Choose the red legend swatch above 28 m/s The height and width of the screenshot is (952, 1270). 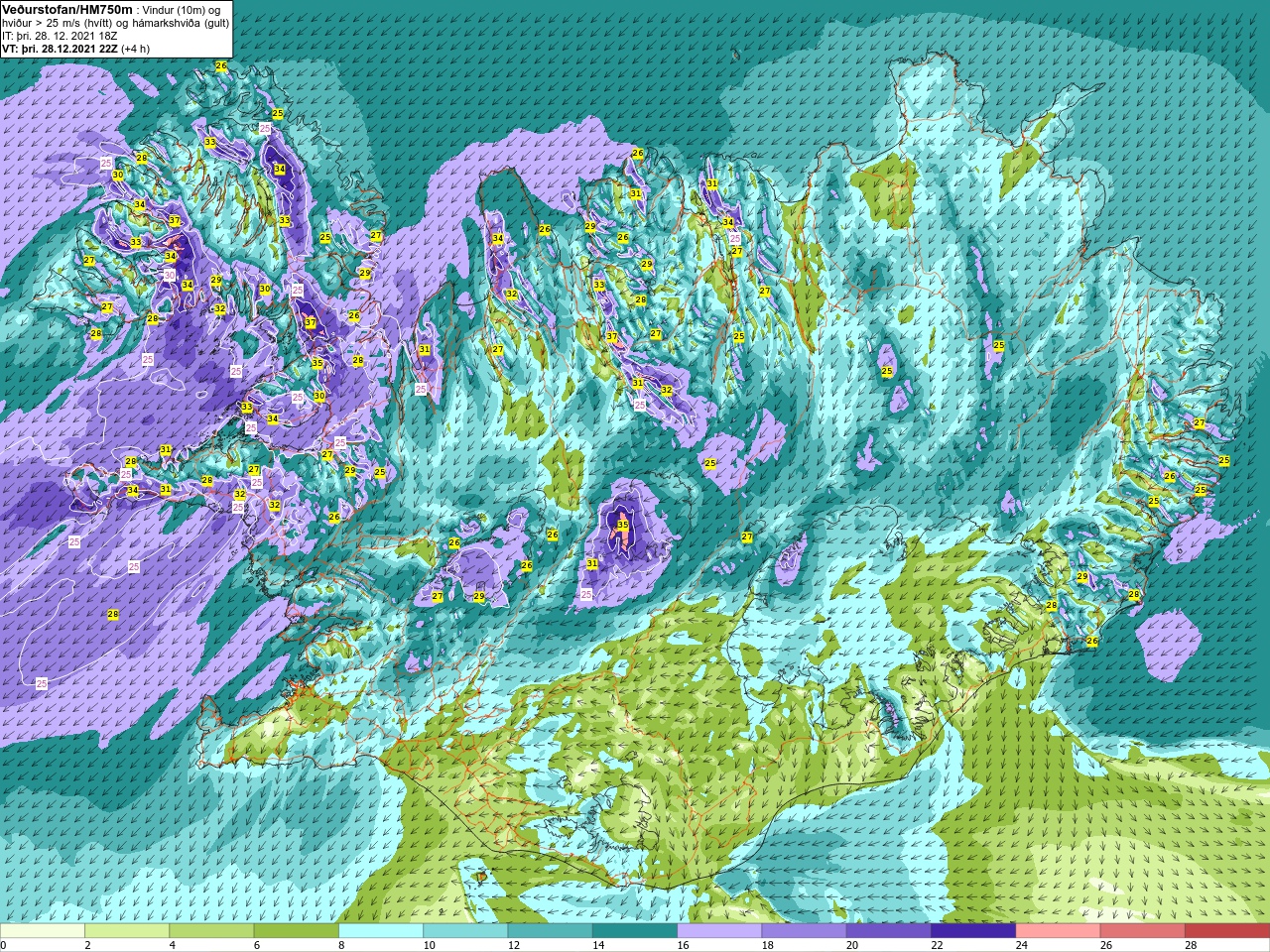[1227, 931]
